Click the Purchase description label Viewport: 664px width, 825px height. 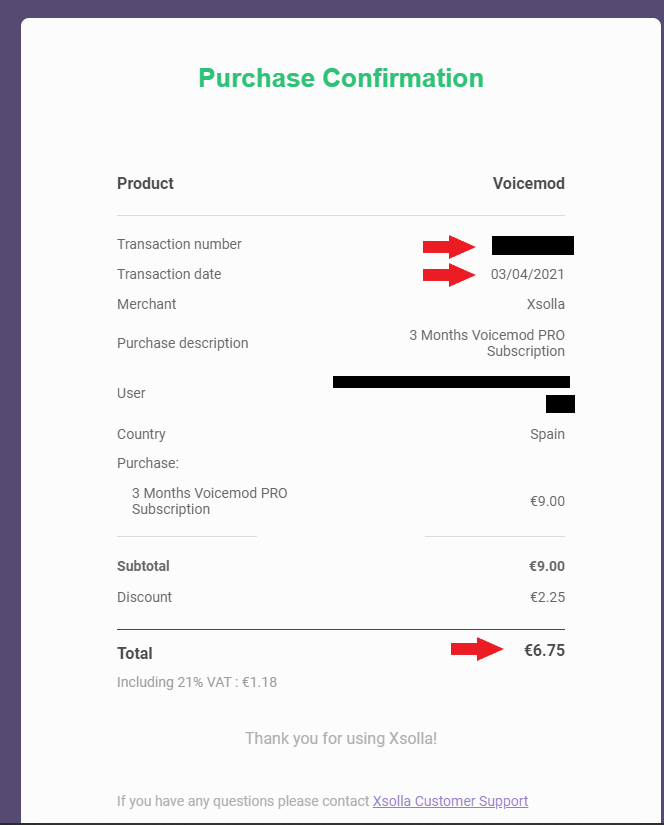pos(183,343)
